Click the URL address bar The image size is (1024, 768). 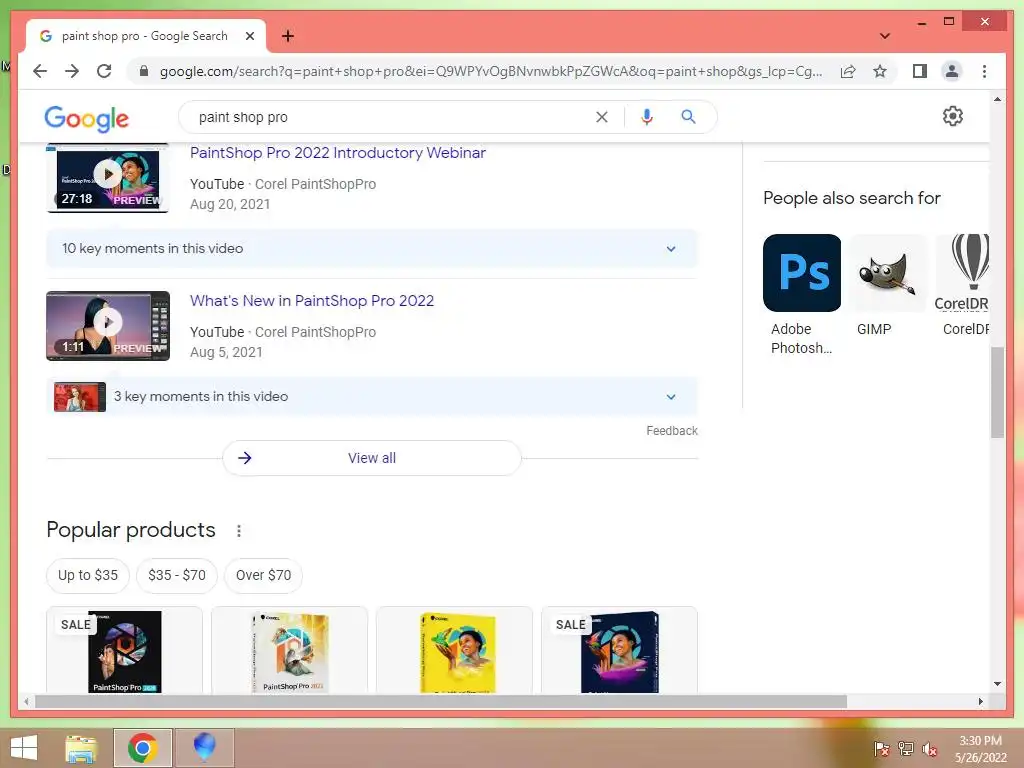click(x=490, y=71)
